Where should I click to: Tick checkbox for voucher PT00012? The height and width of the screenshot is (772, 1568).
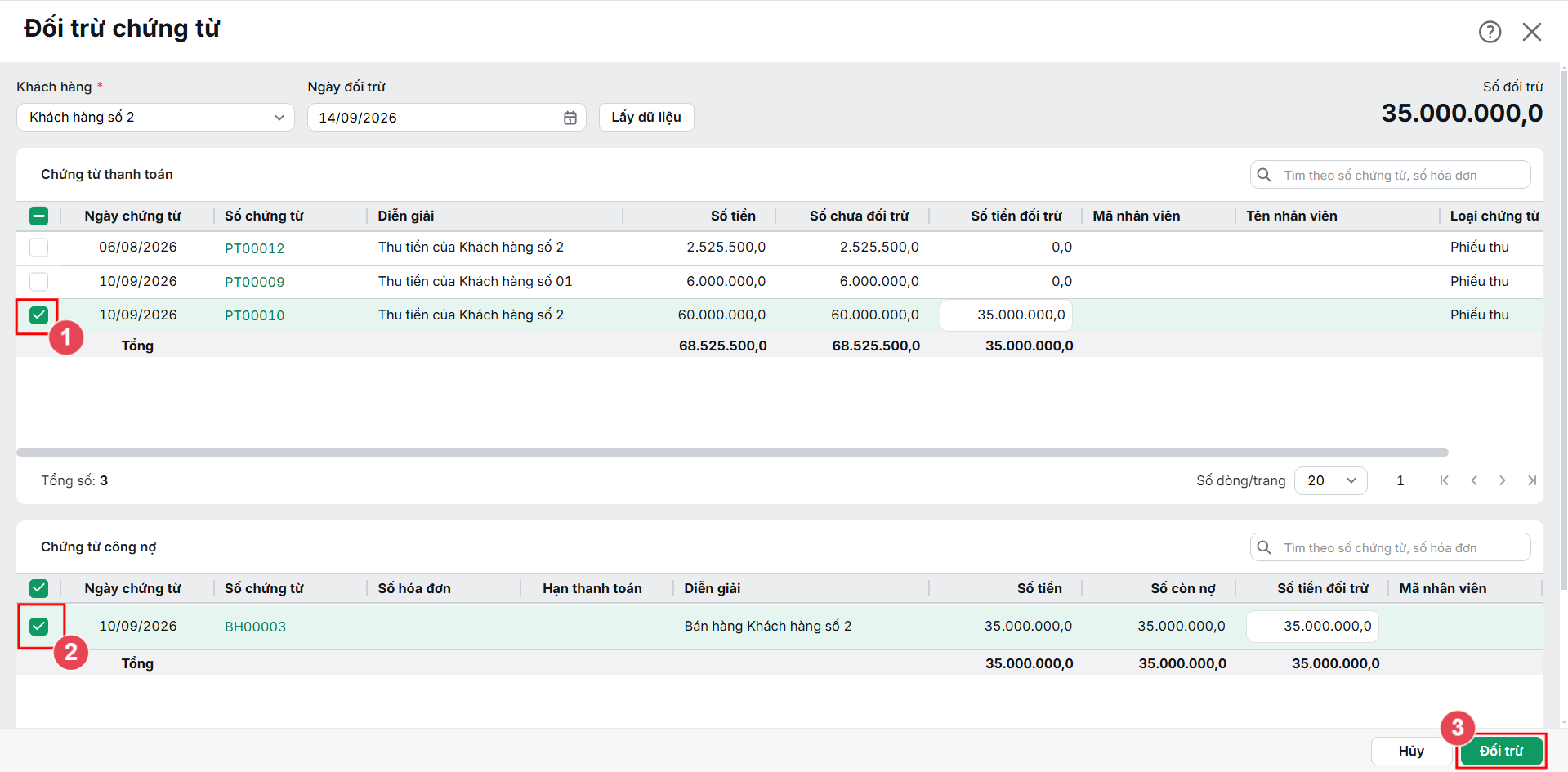(x=38, y=248)
